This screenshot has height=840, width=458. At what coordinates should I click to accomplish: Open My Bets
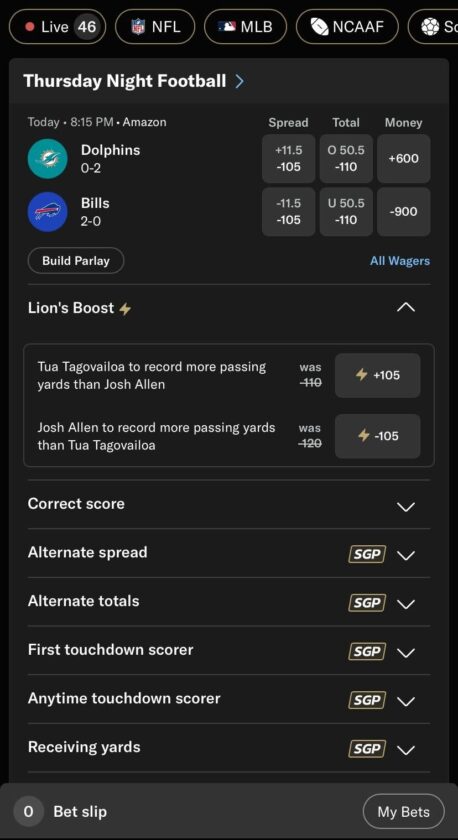pyautogui.click(x=403, y=812)
